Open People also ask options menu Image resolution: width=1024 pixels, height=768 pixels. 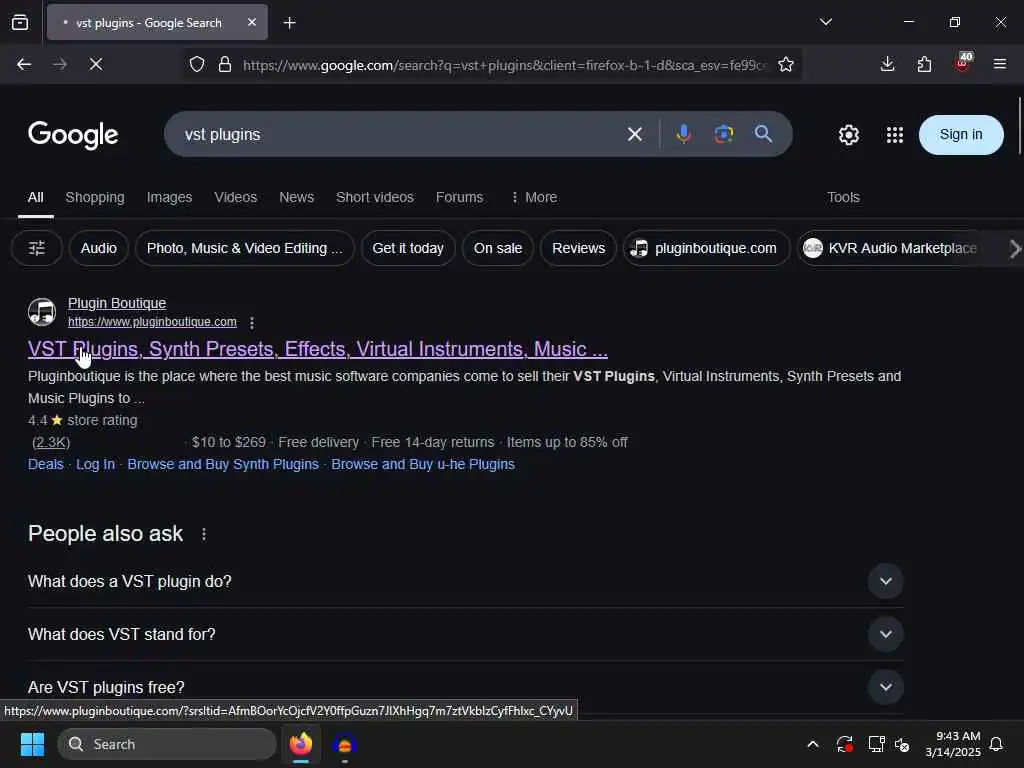tap(204, 534)
